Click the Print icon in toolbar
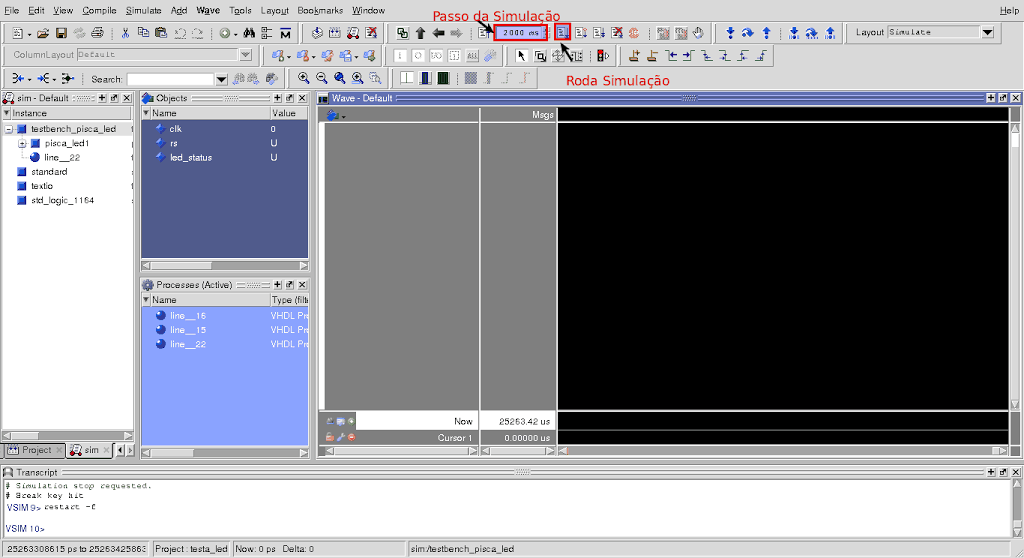This screenshot has width=1024, height=558. (x=97, y=33)
